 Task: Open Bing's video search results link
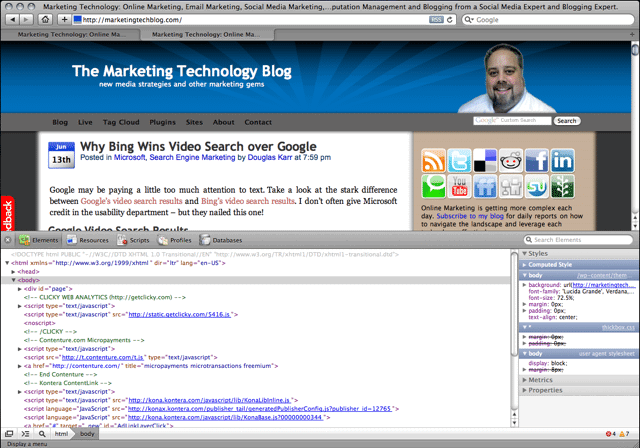(x=248, y=201)
